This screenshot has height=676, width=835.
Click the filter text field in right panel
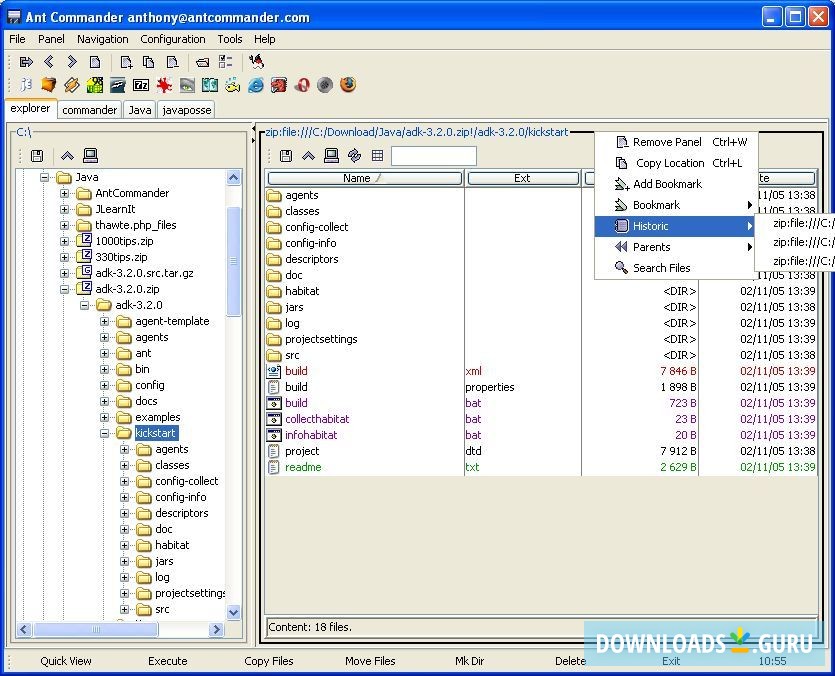click(x=433, y=156)
